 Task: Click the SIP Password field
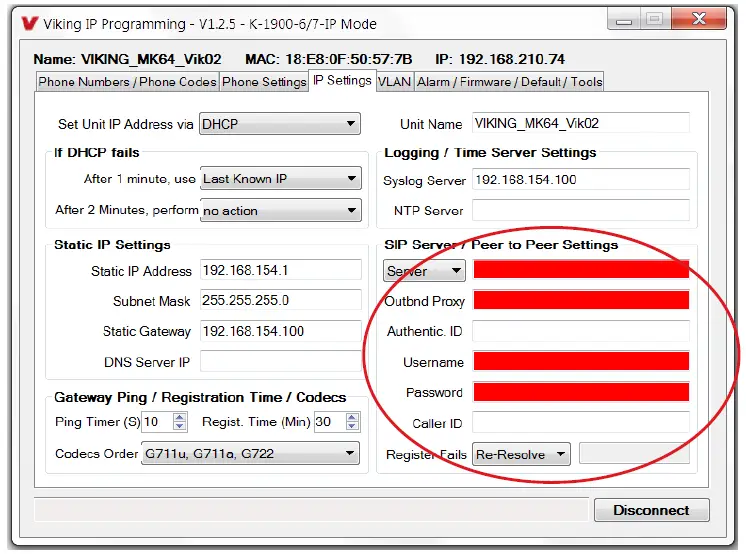tap(581, 392)
